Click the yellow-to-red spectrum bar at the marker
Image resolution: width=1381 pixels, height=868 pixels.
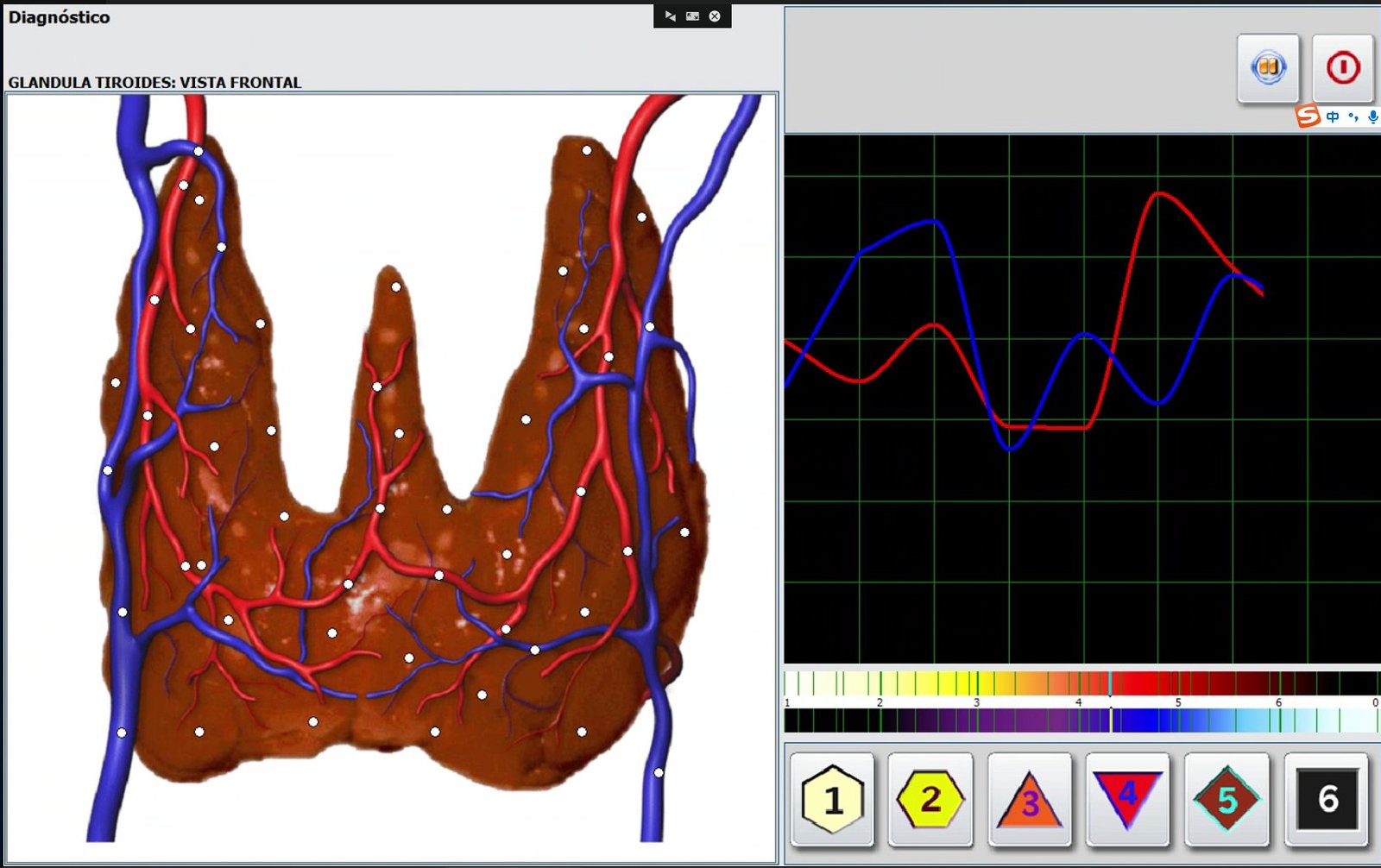[x=1110, y=683]
